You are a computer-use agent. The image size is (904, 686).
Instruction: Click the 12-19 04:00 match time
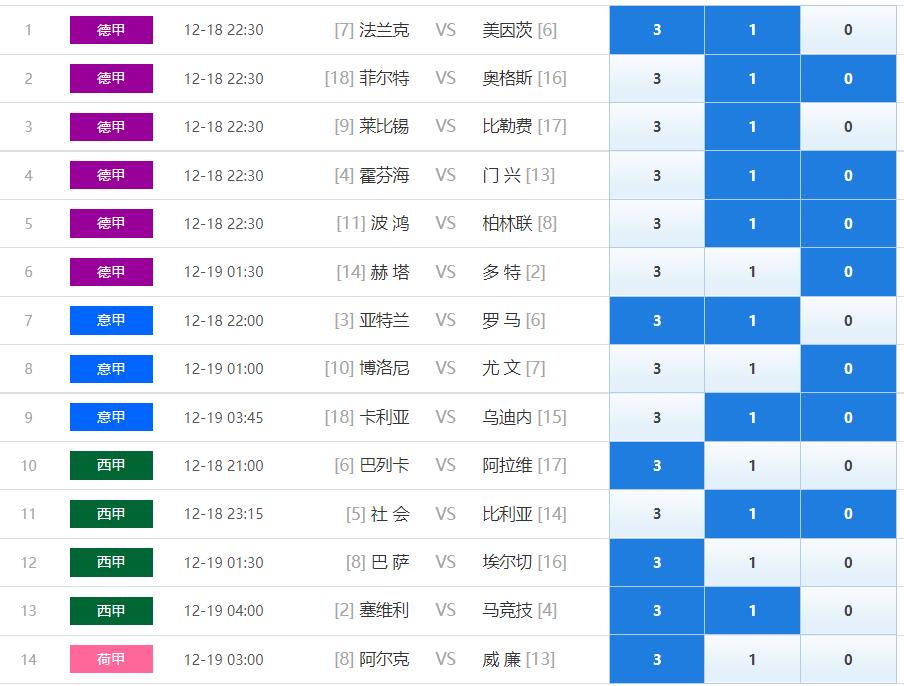[x=224, y=611]
